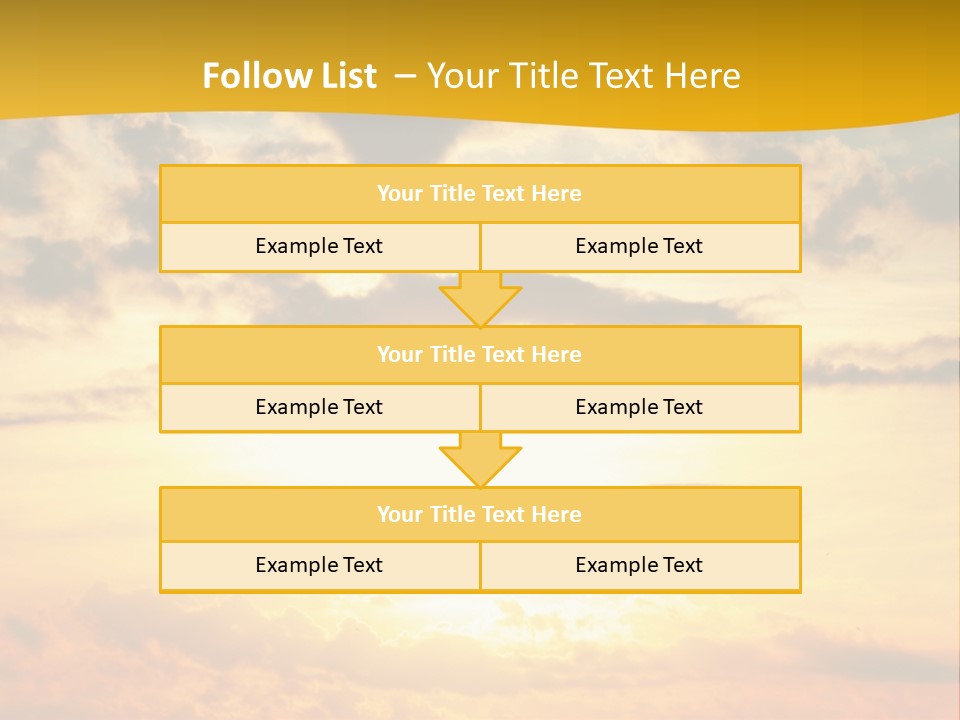960x720 pixels.
Task: Select the second 'Your Title Text Here' header
Action: (479, 354)
